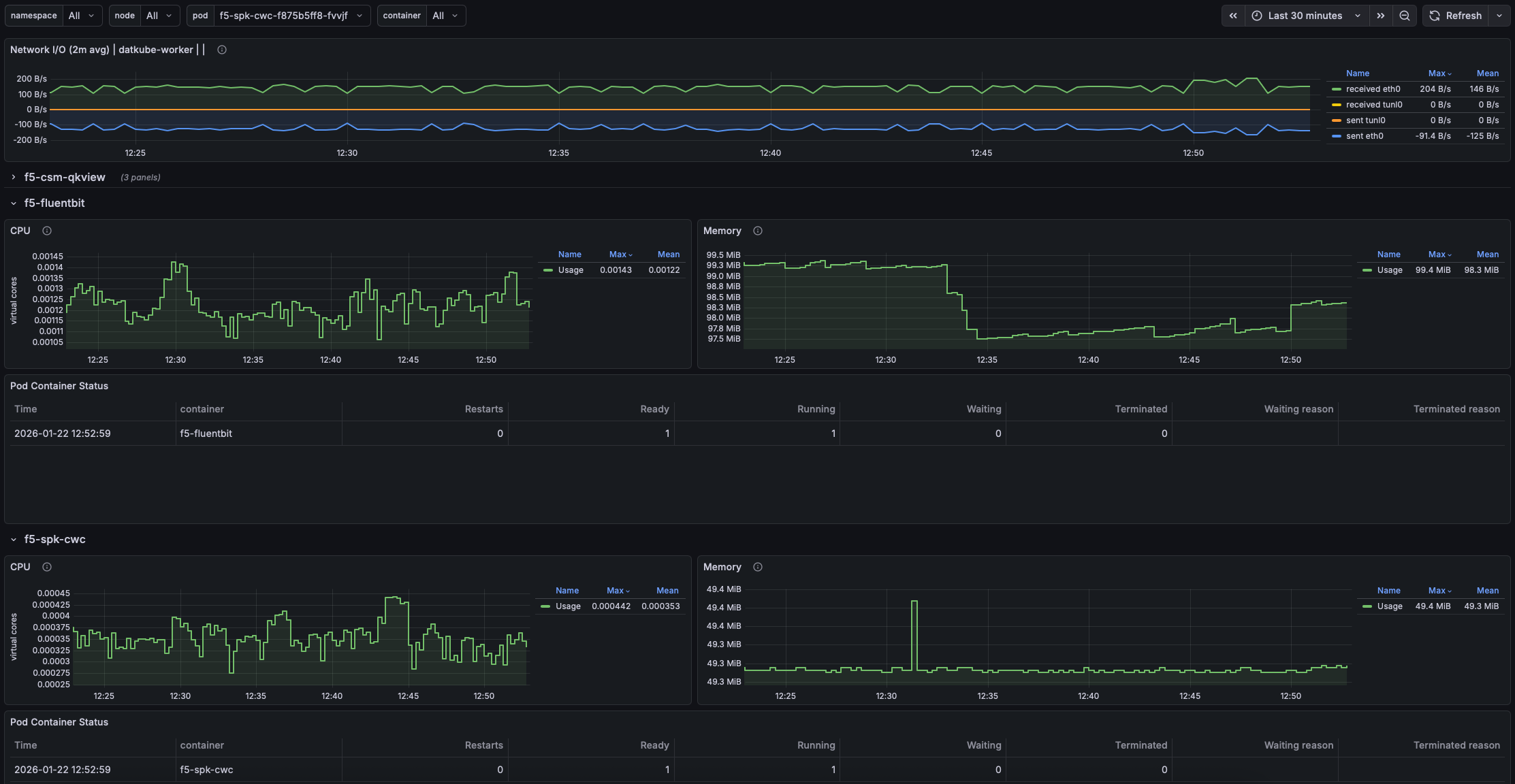Open the container variable dropdown
The width and height of the screenshot is (1515, 784).
tap(446, 16)
